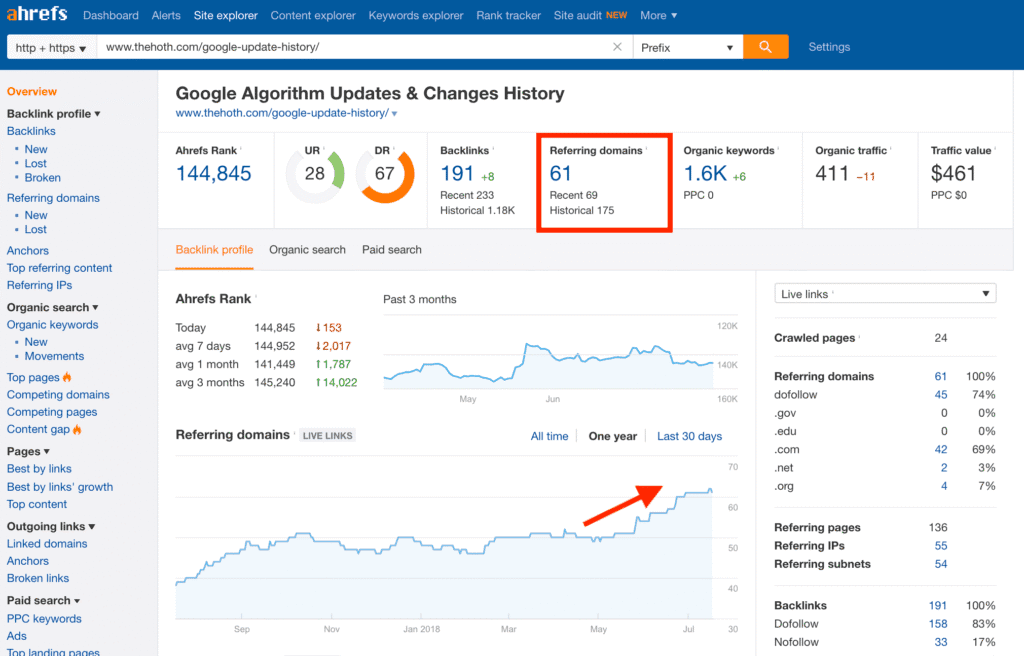
Task: Click inside the URL input field
Action: coord(300,46)
